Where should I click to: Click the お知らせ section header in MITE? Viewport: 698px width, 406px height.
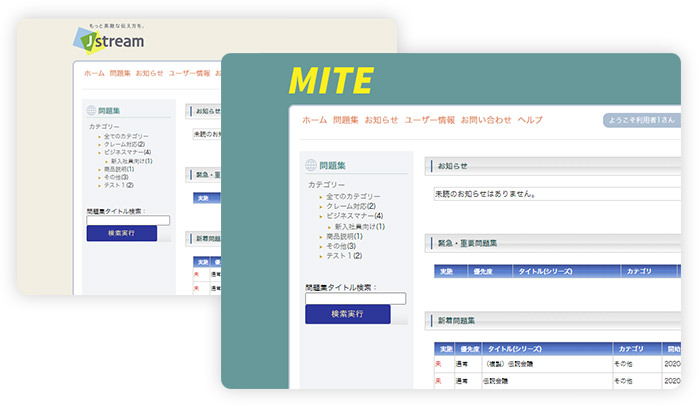552,166
